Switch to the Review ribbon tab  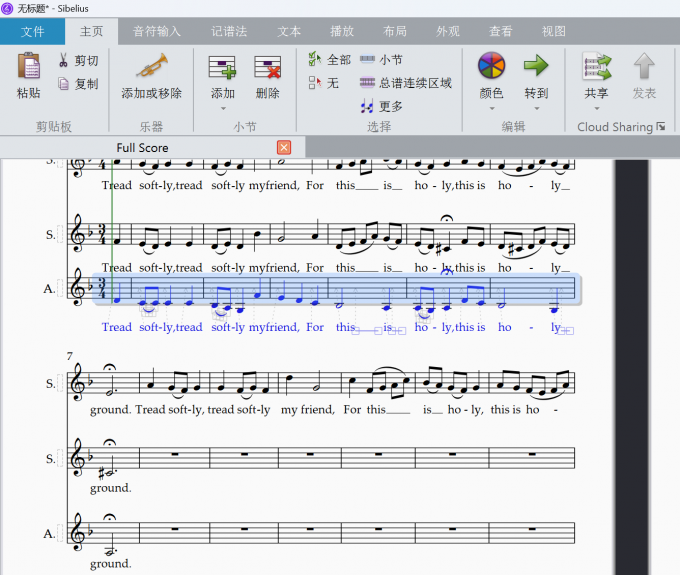[x=501, y=31]
